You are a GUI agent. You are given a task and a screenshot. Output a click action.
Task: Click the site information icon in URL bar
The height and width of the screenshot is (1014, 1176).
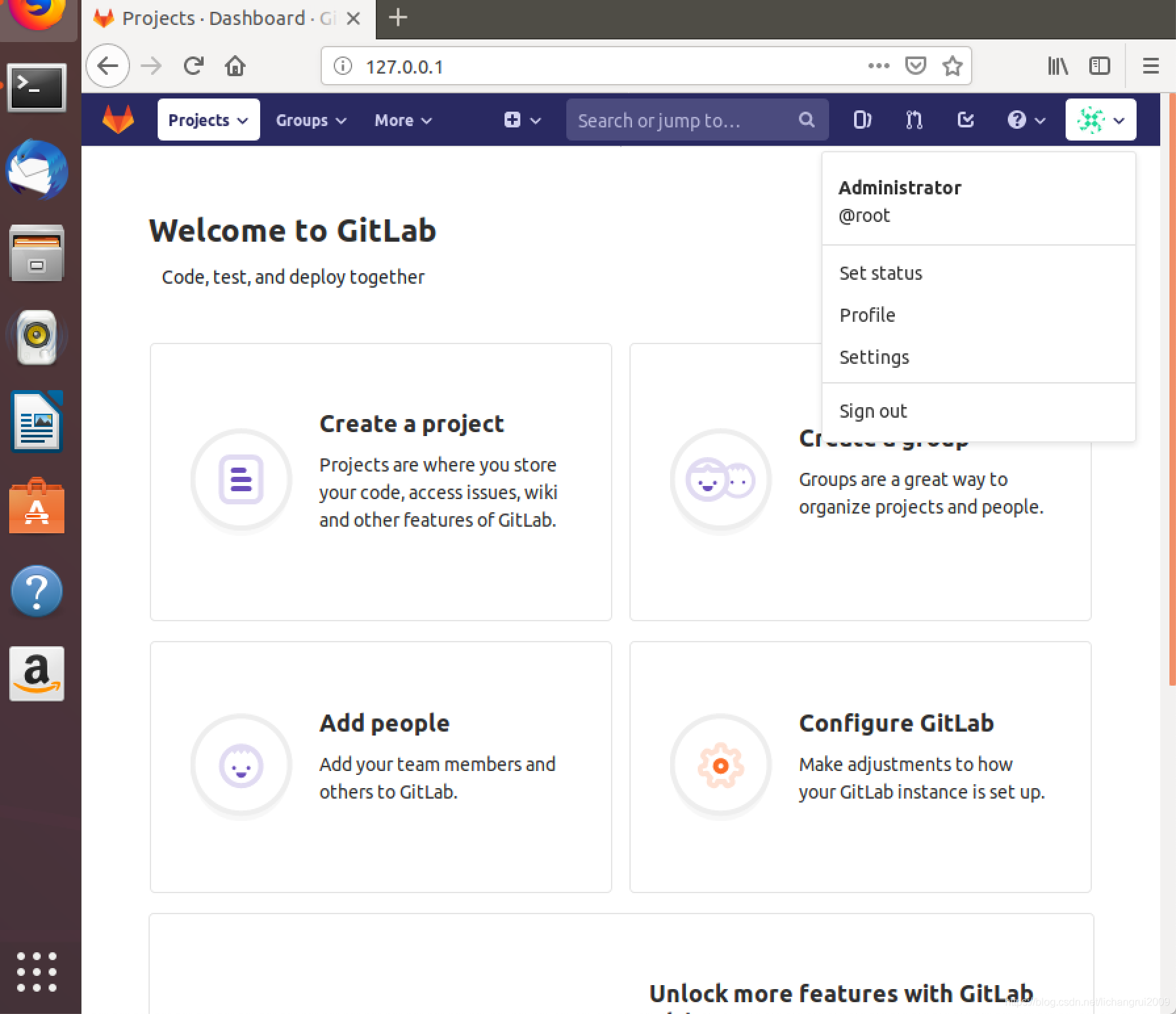click(343, 66)
